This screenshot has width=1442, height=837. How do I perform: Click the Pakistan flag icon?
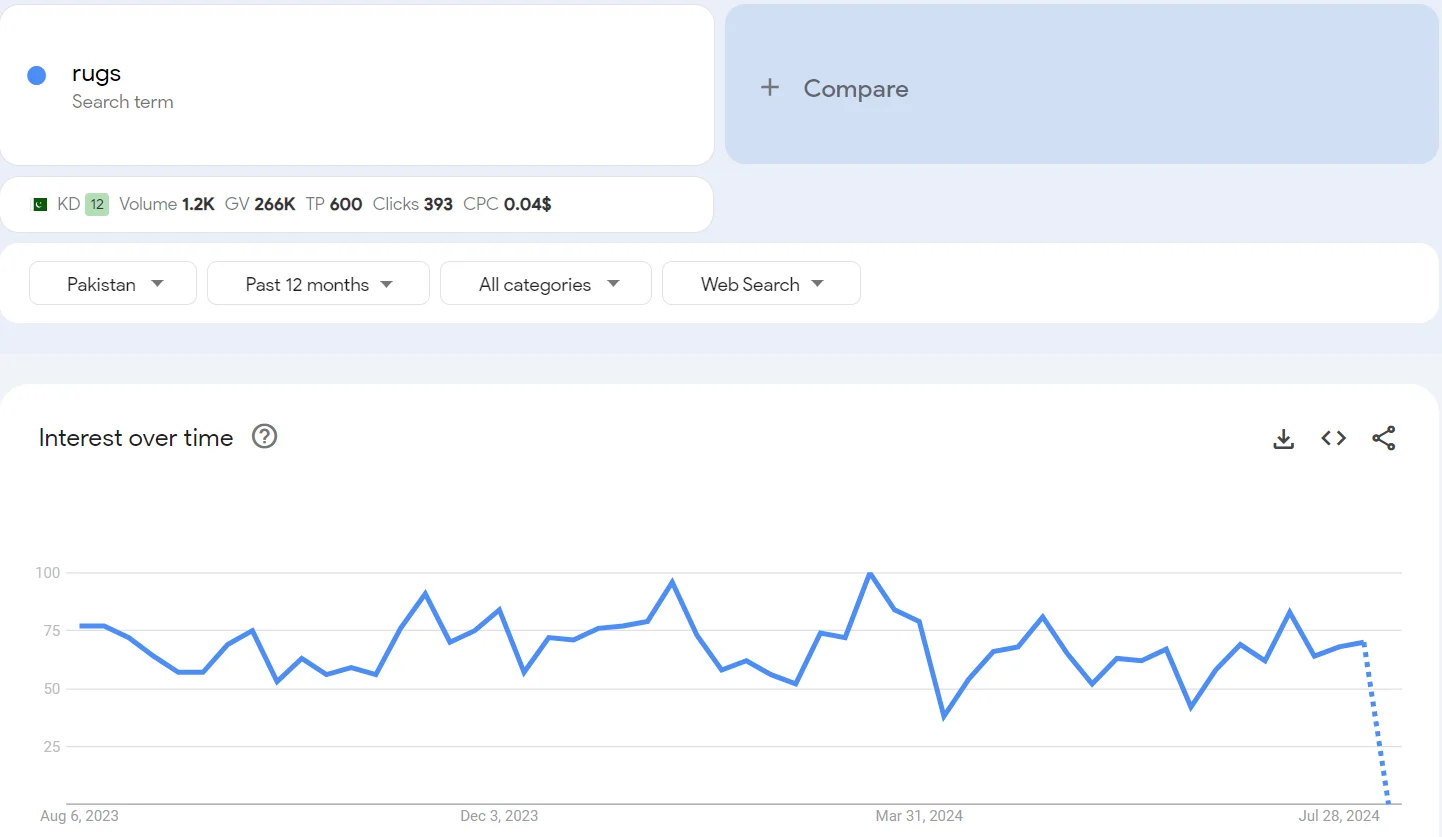click(x=39, y=203)
